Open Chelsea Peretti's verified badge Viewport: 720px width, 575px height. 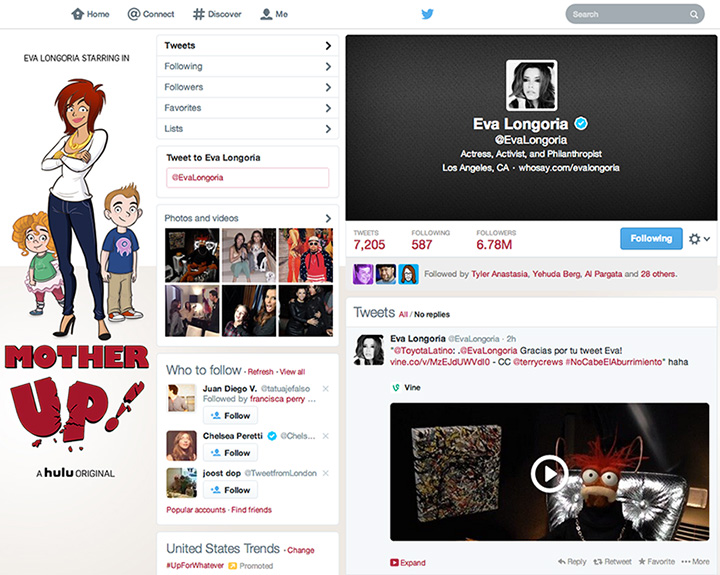pos(272,436)
